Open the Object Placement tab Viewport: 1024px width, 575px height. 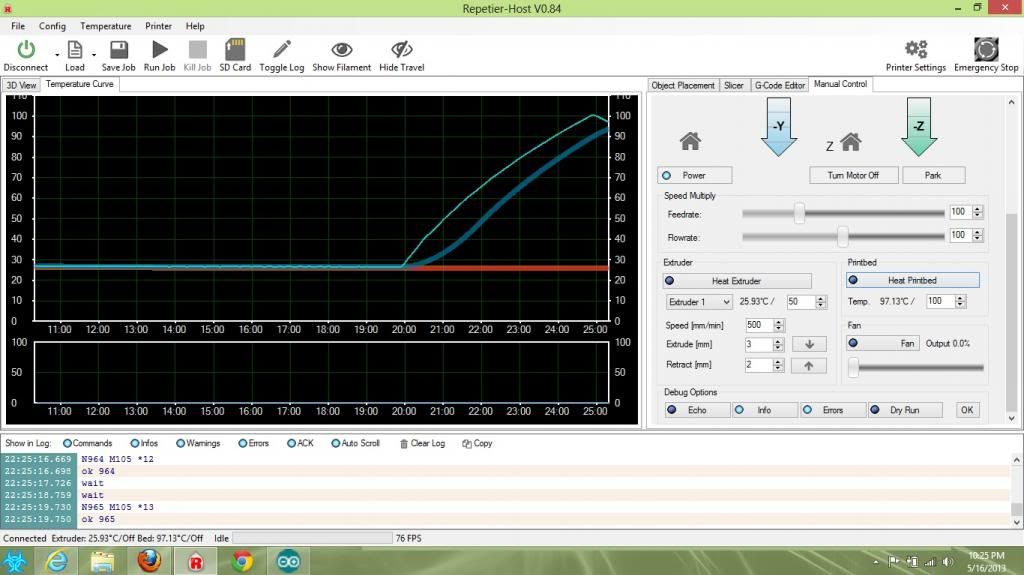683,85
